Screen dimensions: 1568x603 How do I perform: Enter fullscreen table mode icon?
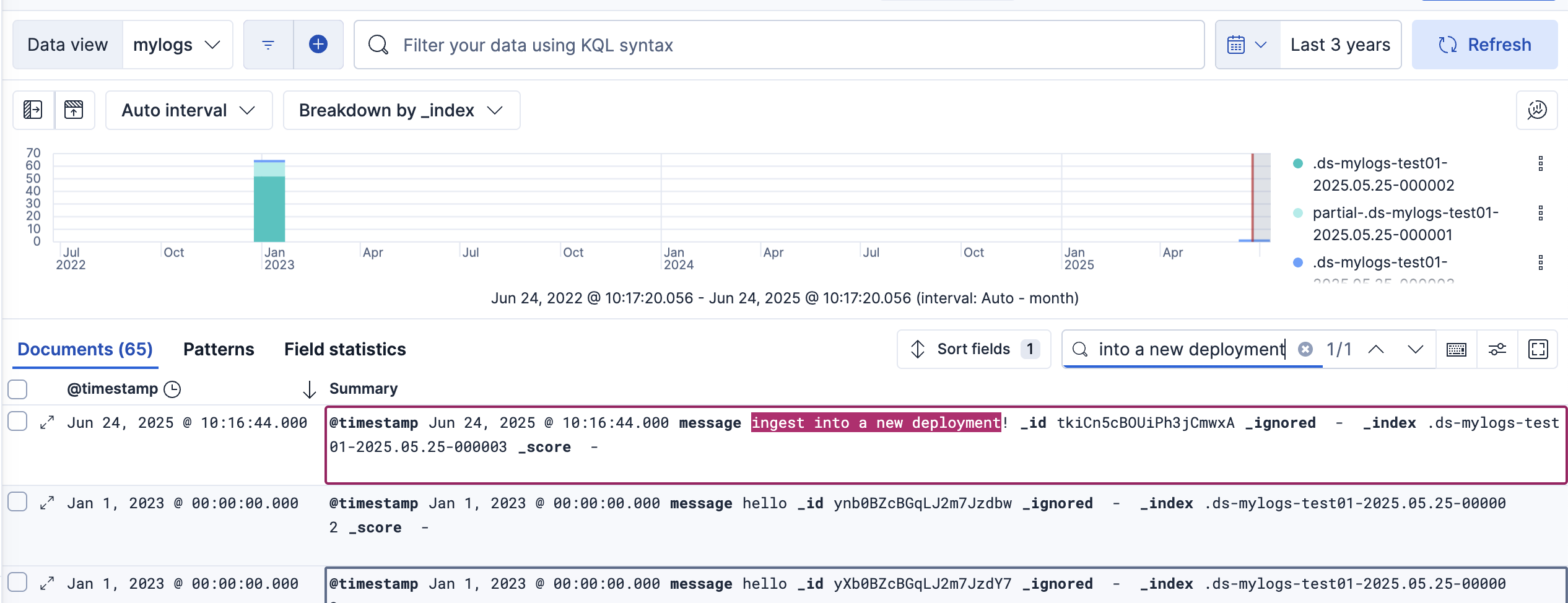(1538, 349)
